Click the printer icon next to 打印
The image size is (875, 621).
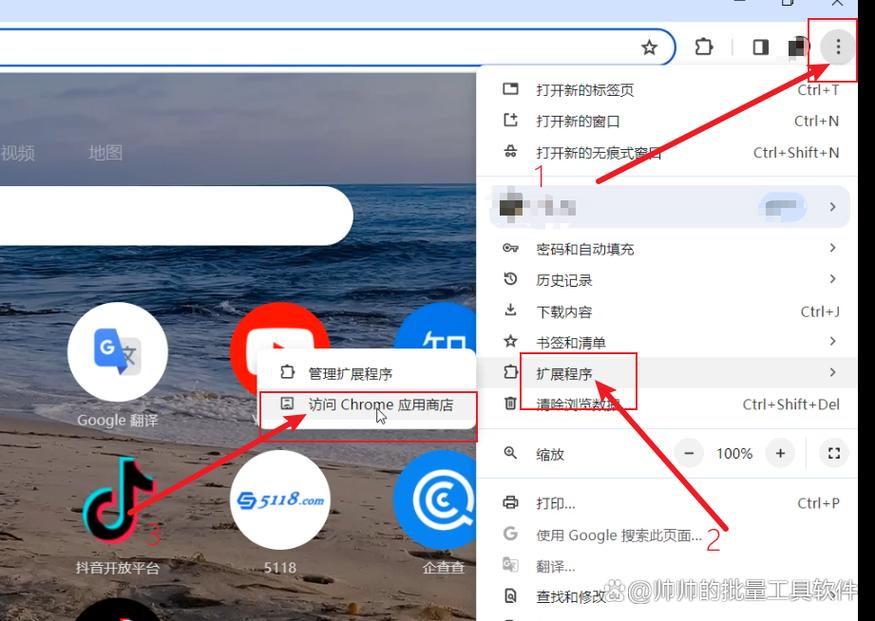click(x=509, y=503)
